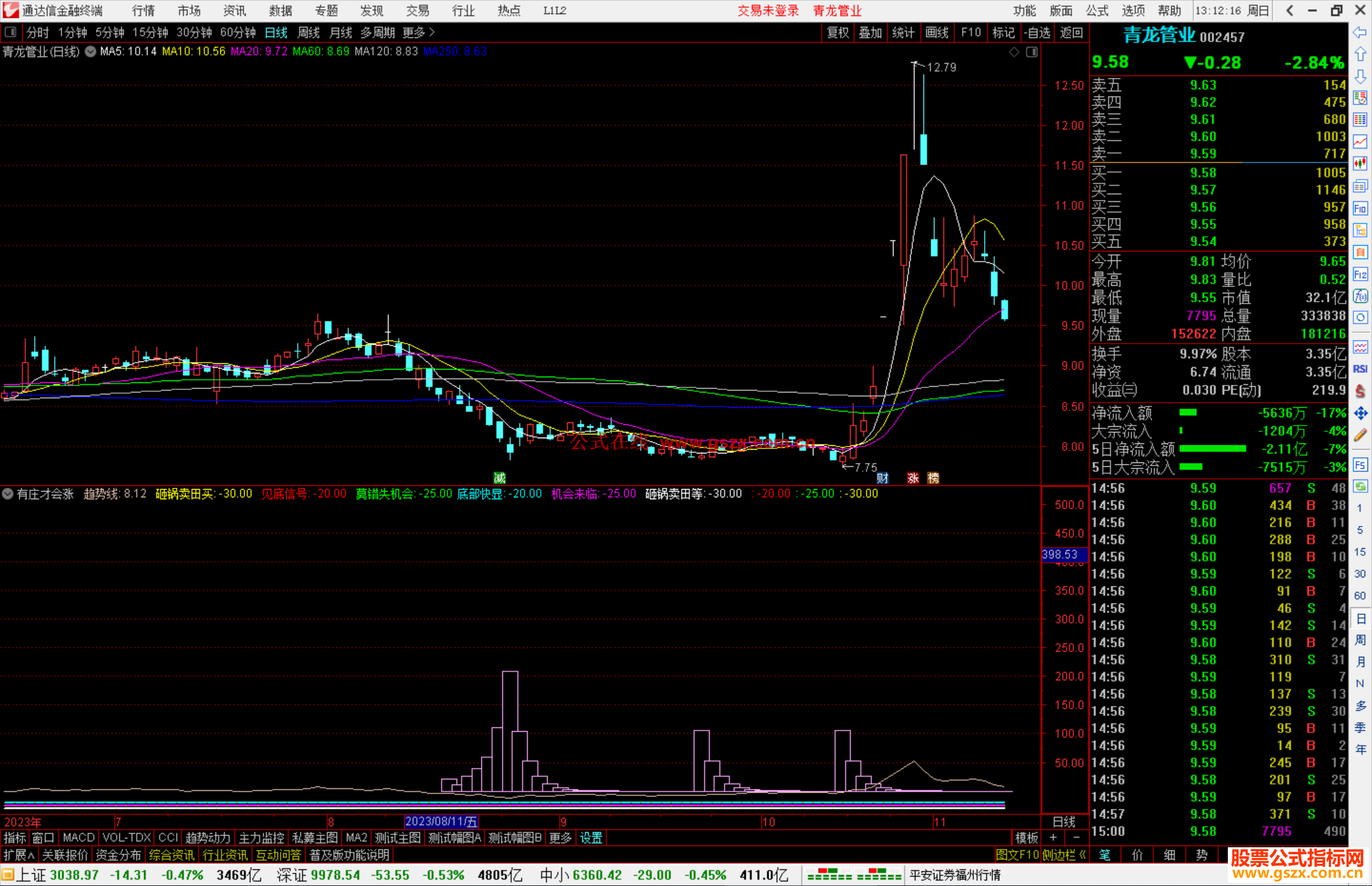
Task: Open the 行情 menu
Action: [143, 11]
